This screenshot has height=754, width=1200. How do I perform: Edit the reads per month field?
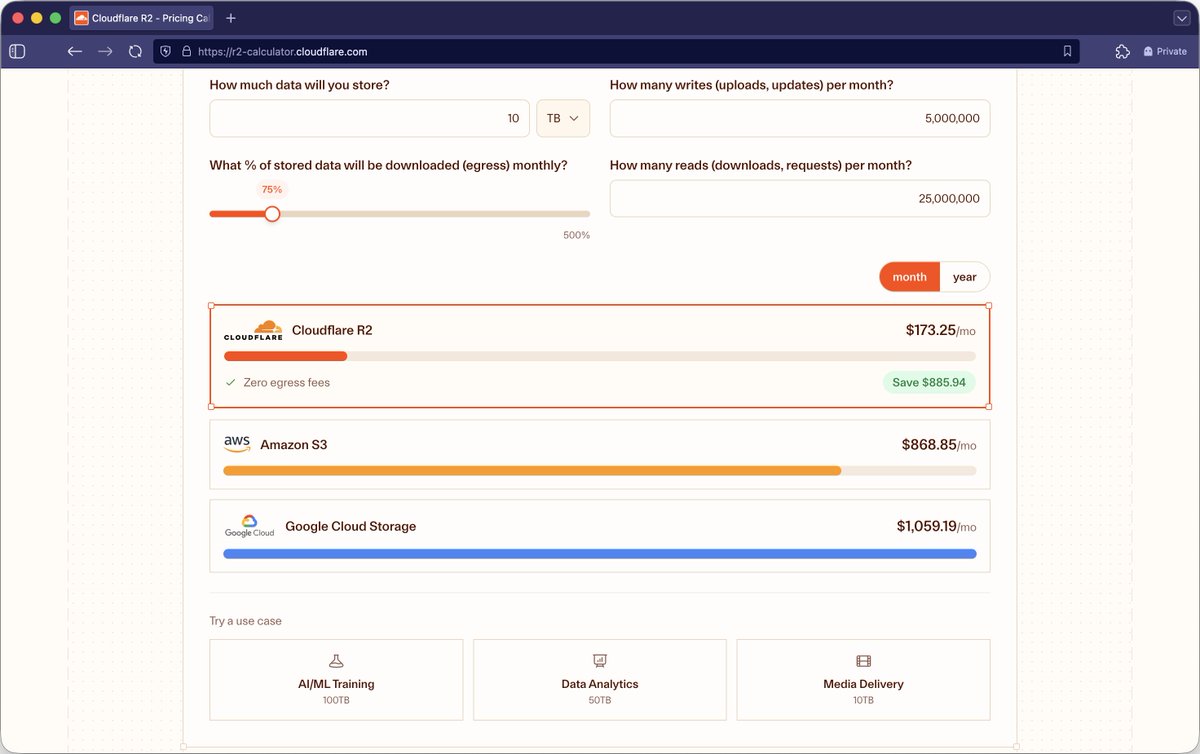[800, 199]
